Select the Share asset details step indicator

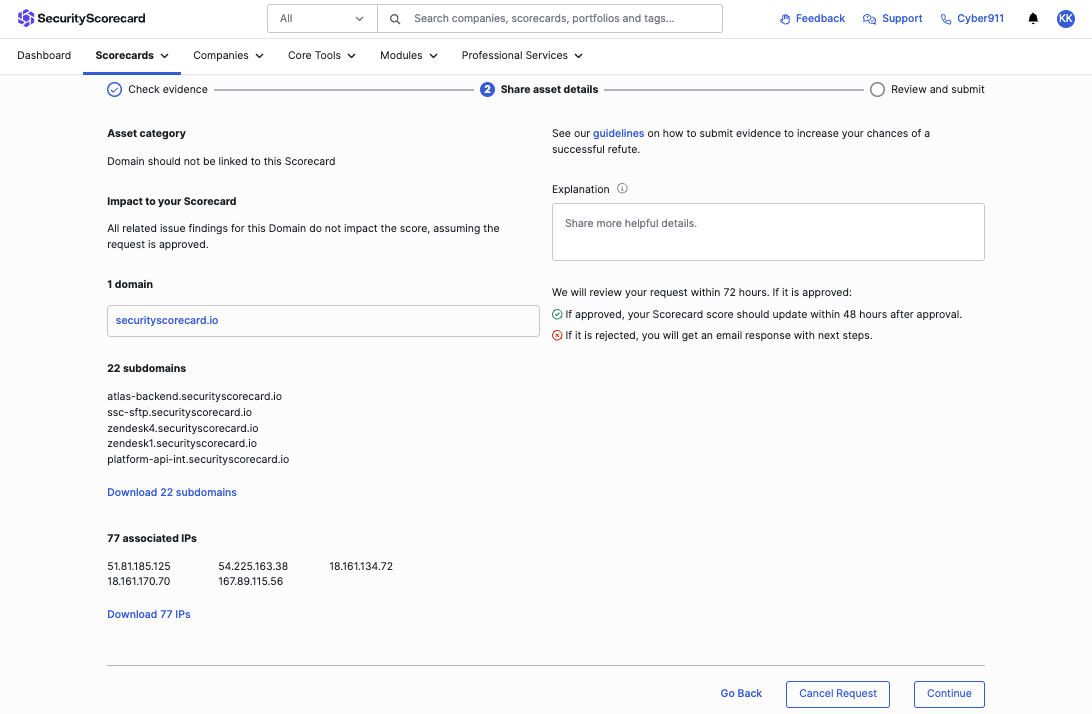point(487,89)
